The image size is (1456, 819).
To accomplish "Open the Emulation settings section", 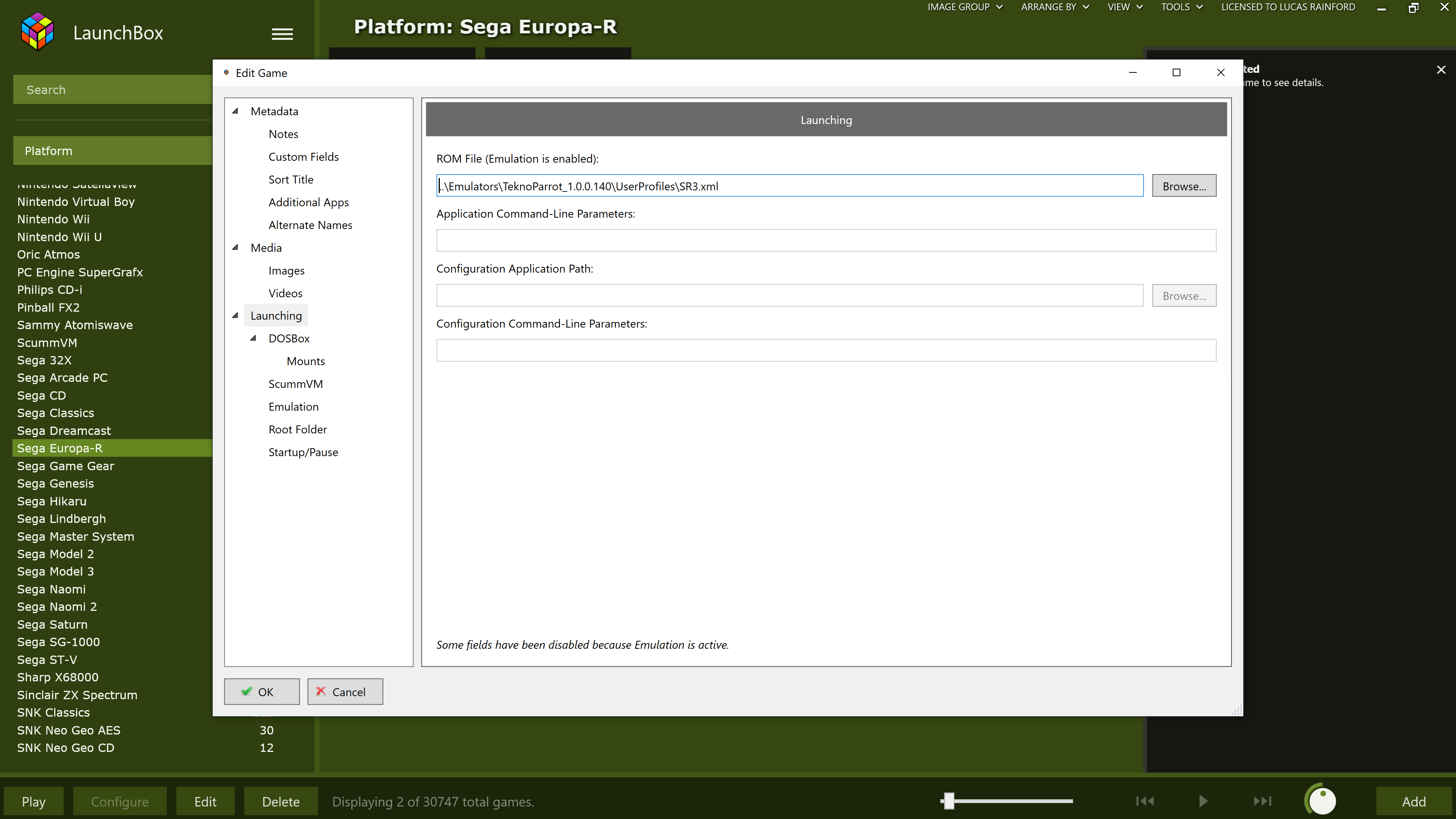I will (x=293, y=406).
